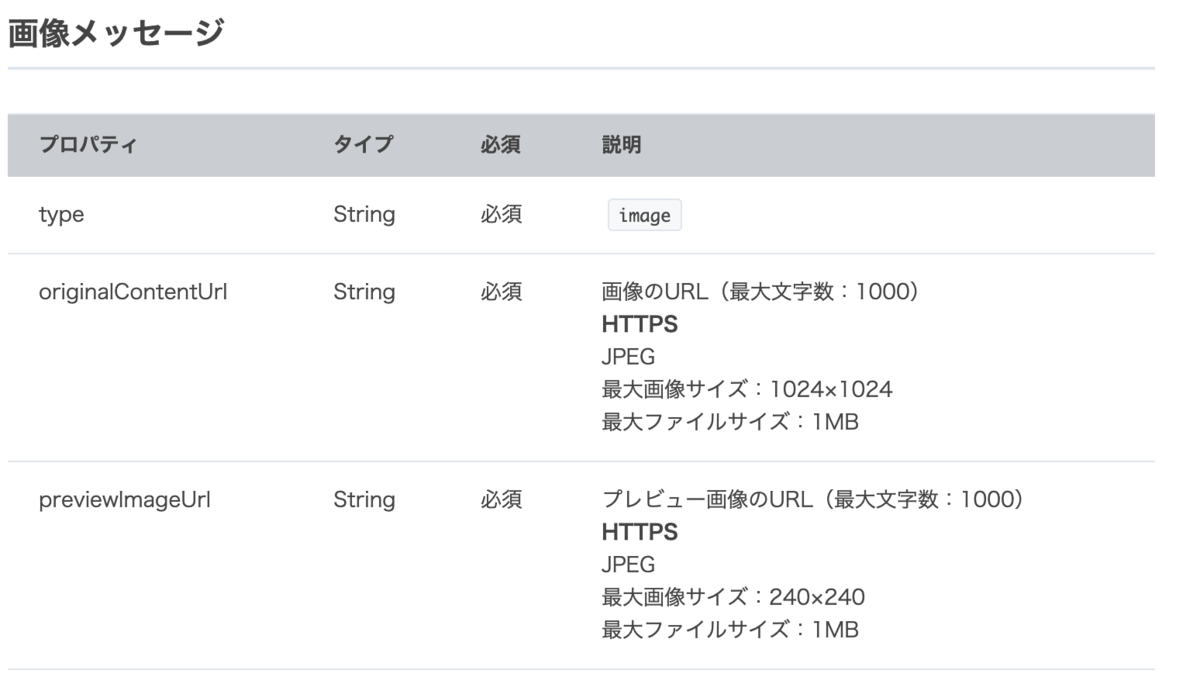Click String in the previewImageUrl row
The width and height of the screenshot is (1200, 684).
click(x=364, y=499)
